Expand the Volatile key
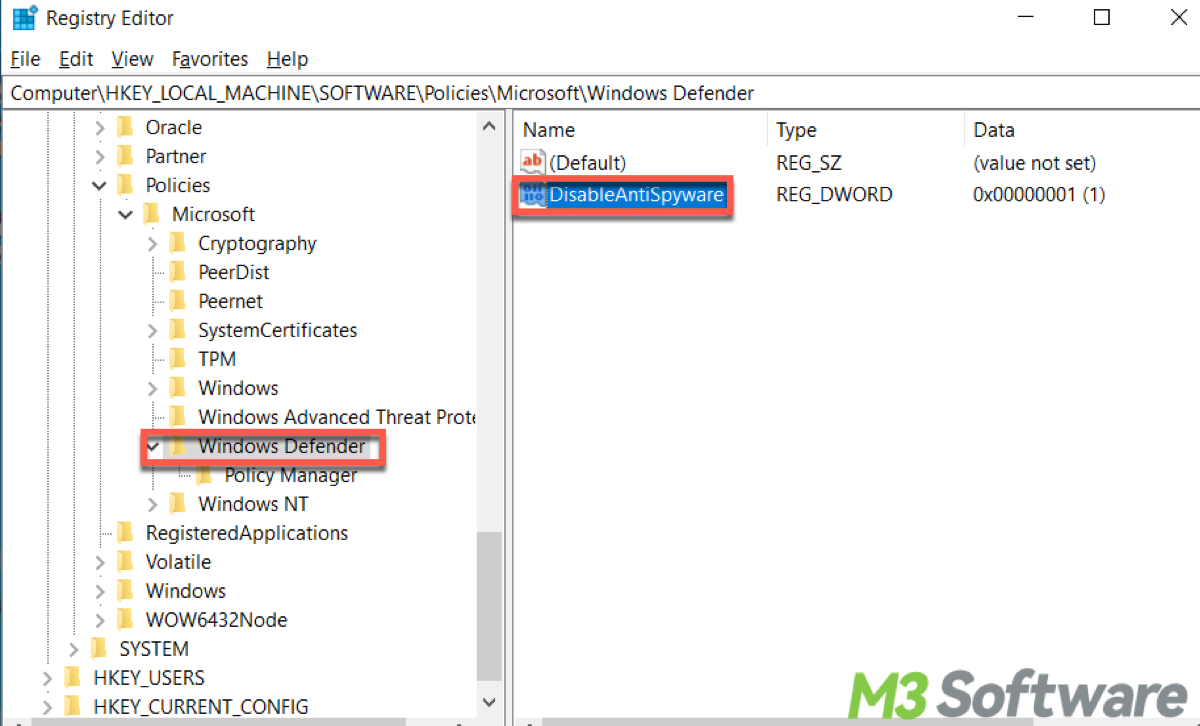 (x=99, y=563)
